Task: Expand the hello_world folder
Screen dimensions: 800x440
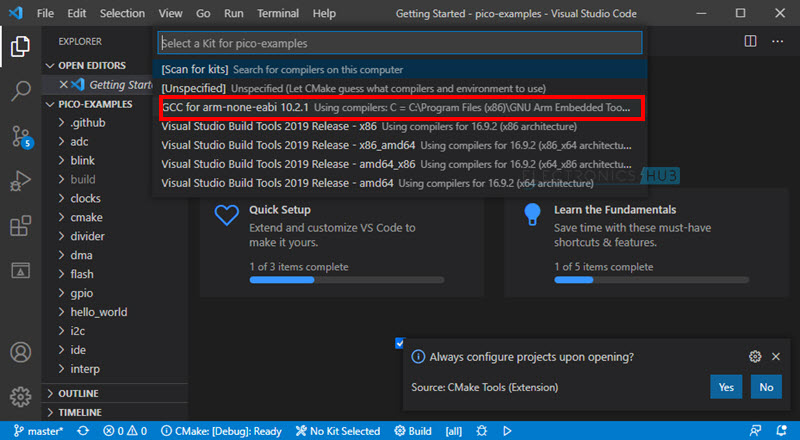Action: pyautogui.click(x=98, y=312)
